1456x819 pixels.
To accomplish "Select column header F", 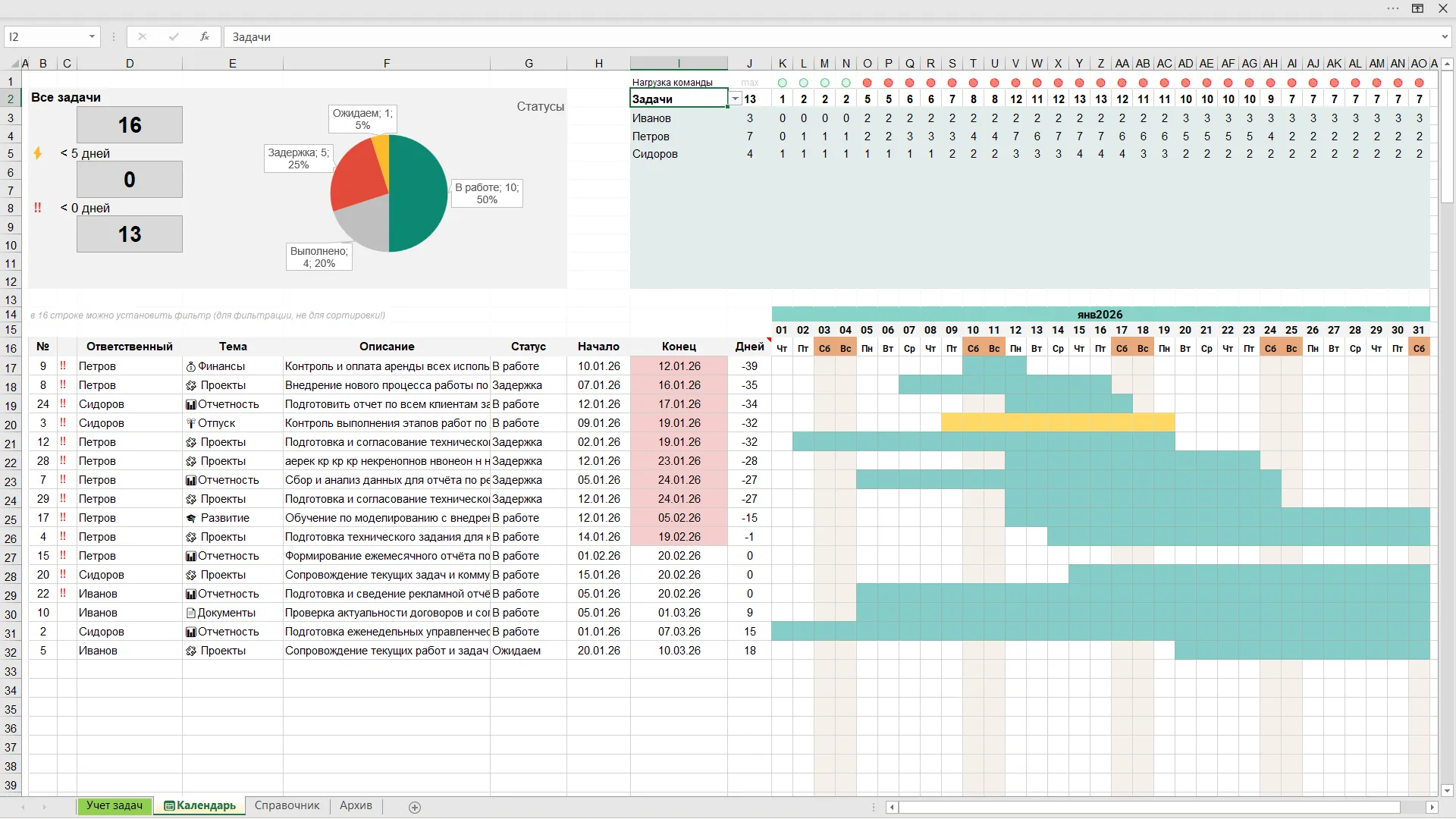I will pyautogui.click(x=387, y=64).
